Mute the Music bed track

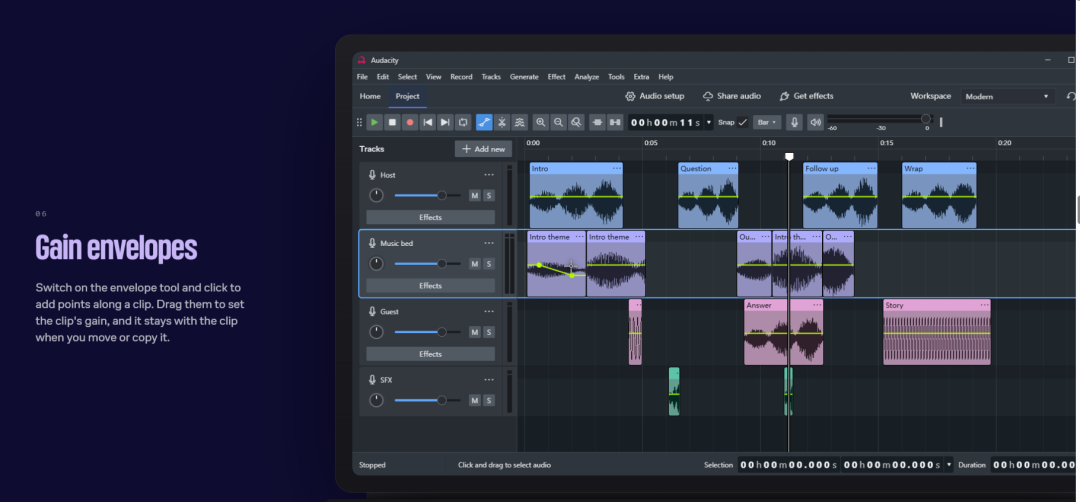475,264
